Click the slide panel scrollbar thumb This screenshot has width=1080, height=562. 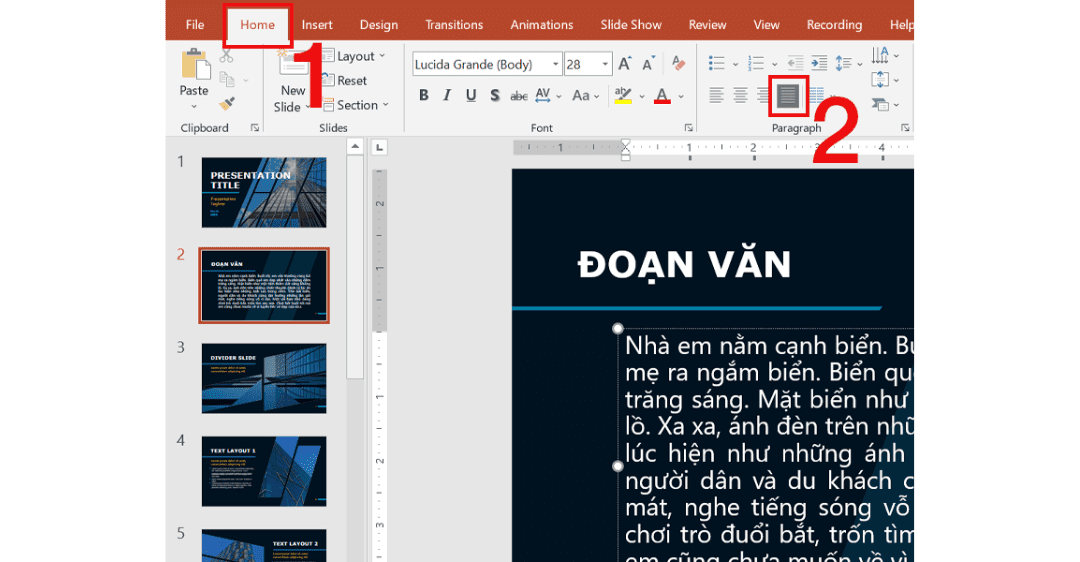355,267
